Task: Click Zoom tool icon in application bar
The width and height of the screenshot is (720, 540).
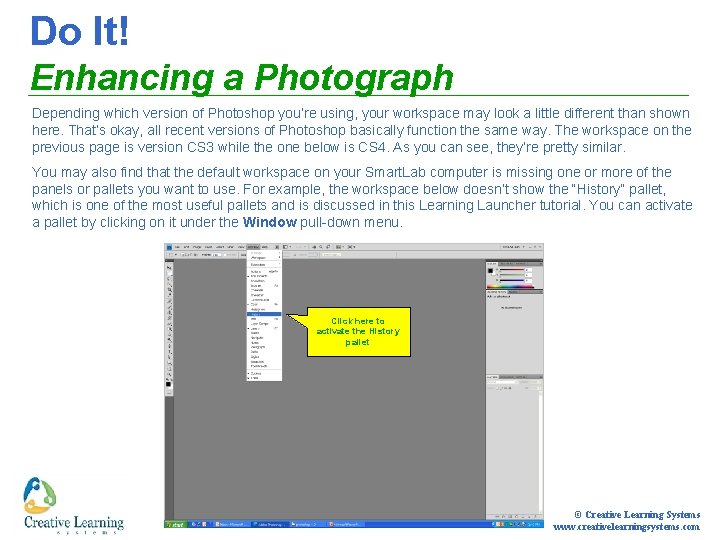Action: (x=321, y=247)
